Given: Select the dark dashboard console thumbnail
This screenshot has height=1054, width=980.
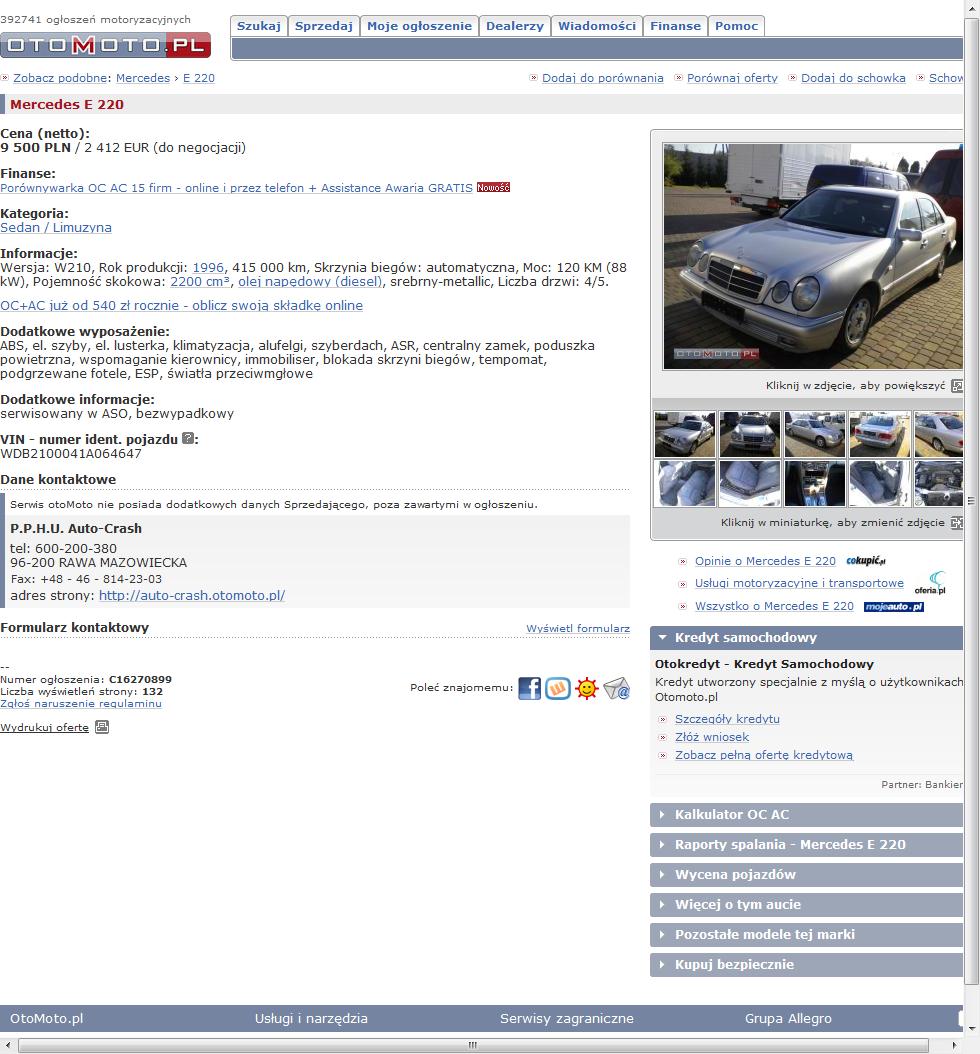Looking at the screenshot, I should pos(815,483).
